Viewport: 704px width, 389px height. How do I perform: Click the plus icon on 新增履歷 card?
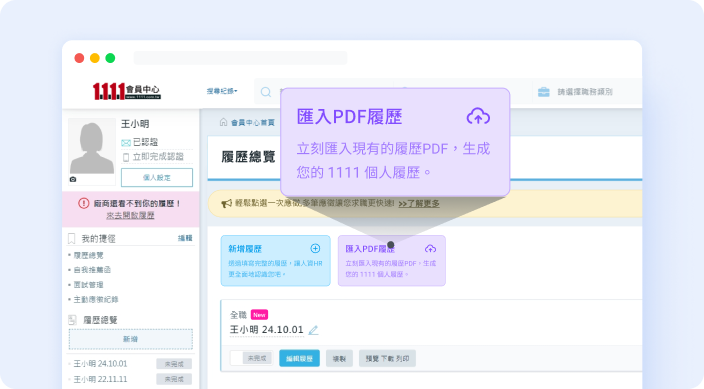coord(315,248)
